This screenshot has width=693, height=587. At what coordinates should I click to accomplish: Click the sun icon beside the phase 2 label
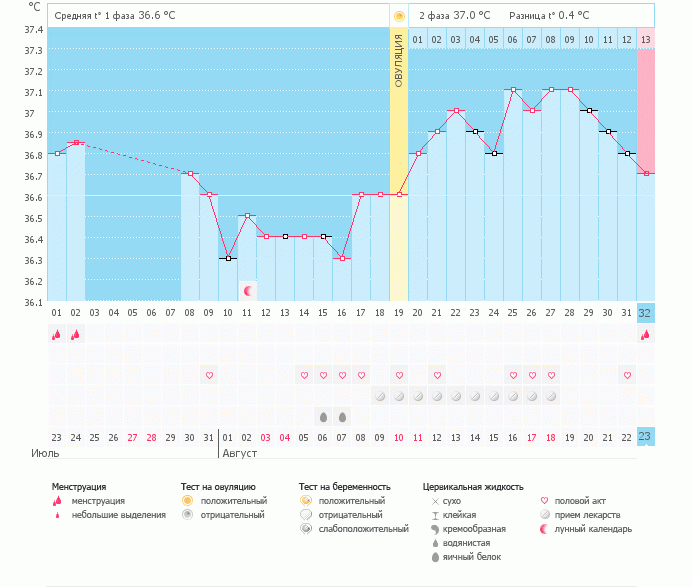click(399, 16)
